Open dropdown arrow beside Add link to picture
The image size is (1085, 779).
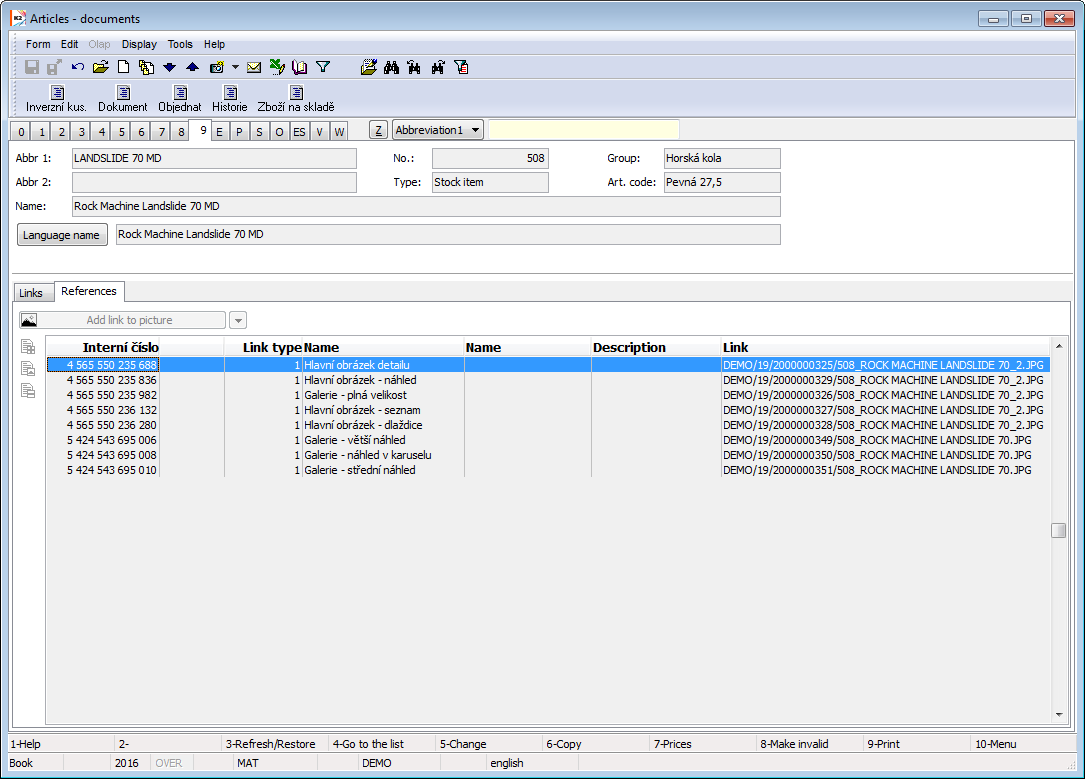[x=238, y=320]
